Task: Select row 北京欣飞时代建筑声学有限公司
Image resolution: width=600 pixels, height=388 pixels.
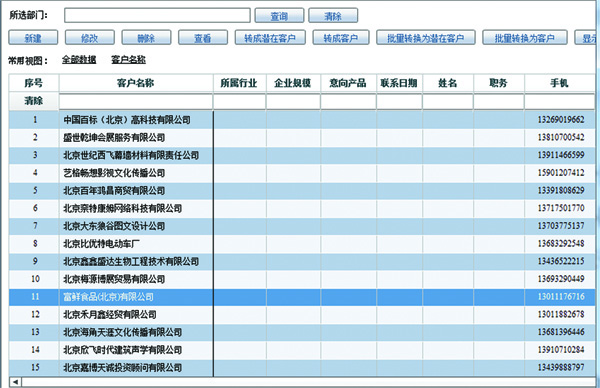Action: [x=302, y=350]
